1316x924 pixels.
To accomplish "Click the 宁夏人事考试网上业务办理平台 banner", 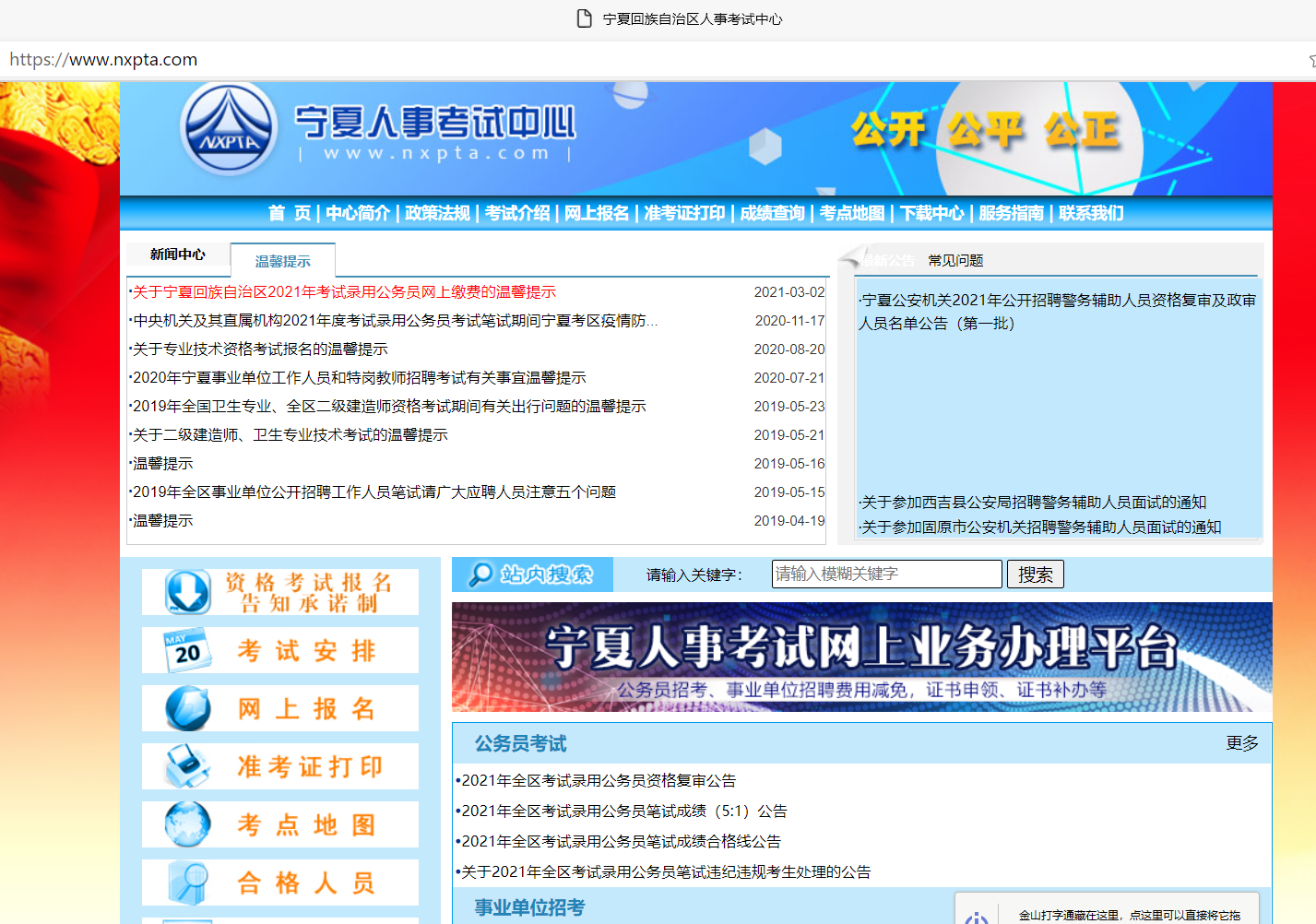I will [862, 657].
